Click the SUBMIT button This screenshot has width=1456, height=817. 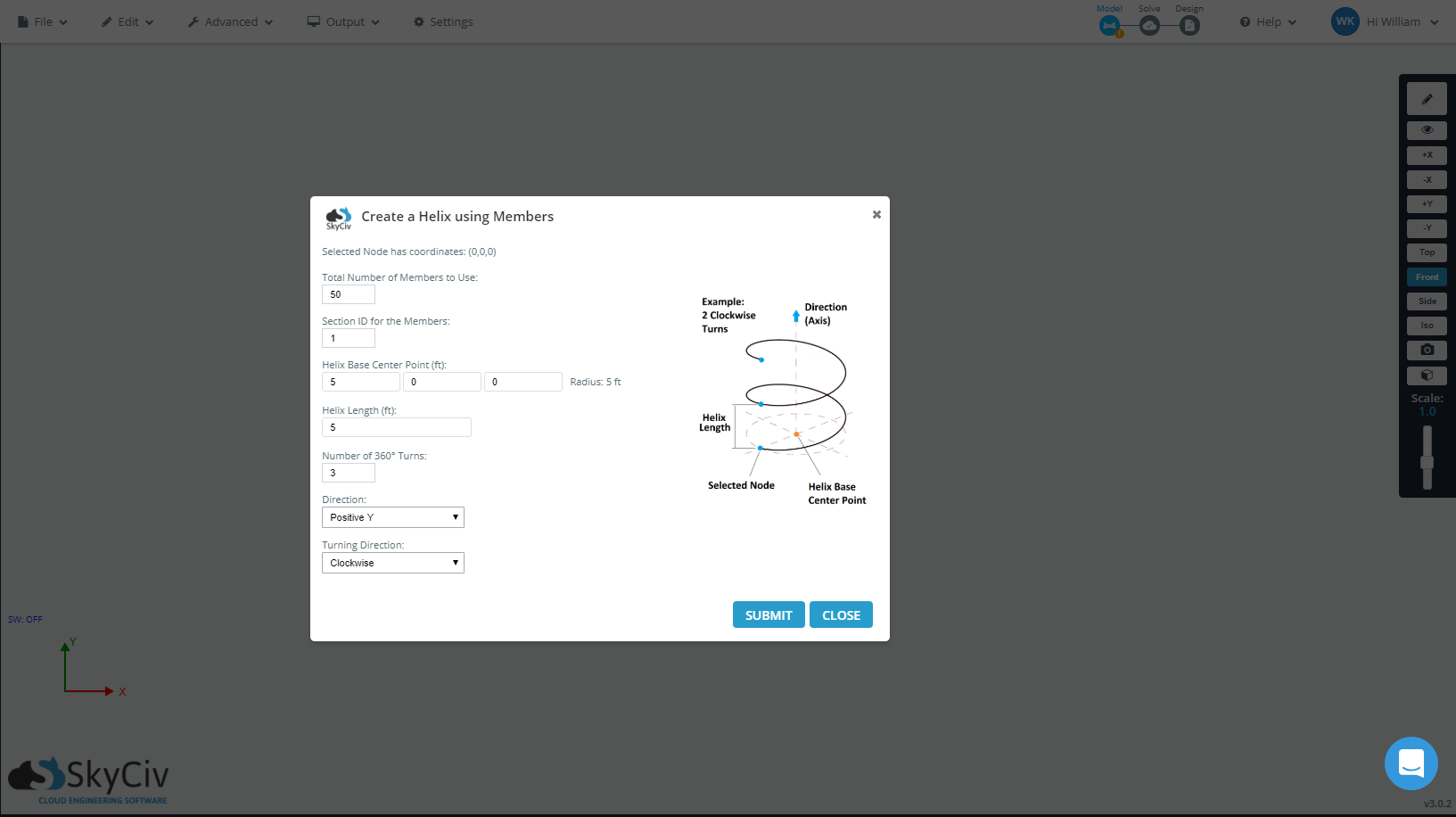tap(769, 615)
